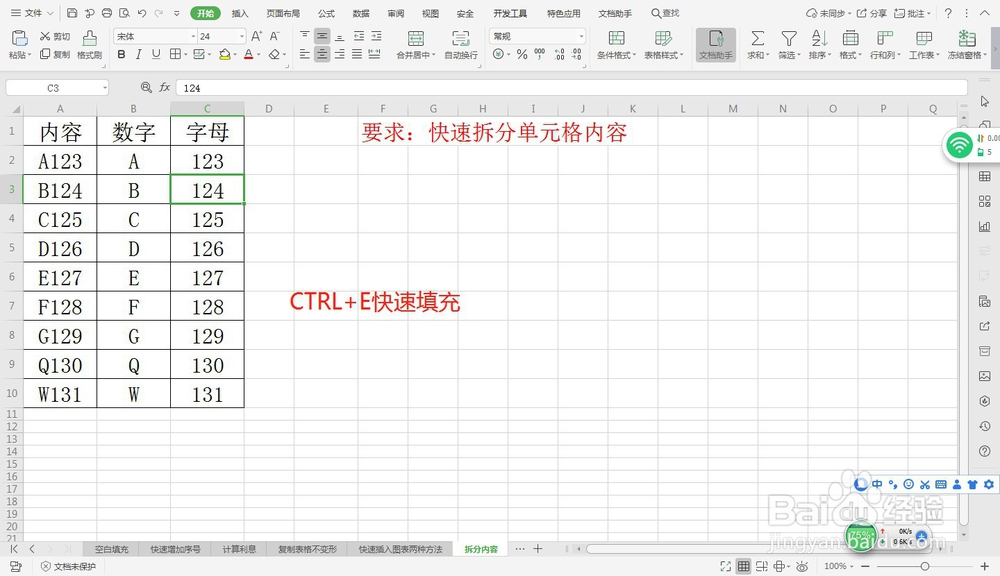This screenshot has height=576, width=1000.
Task: Open number format dropdown 常规
Action: click(581, 36)
